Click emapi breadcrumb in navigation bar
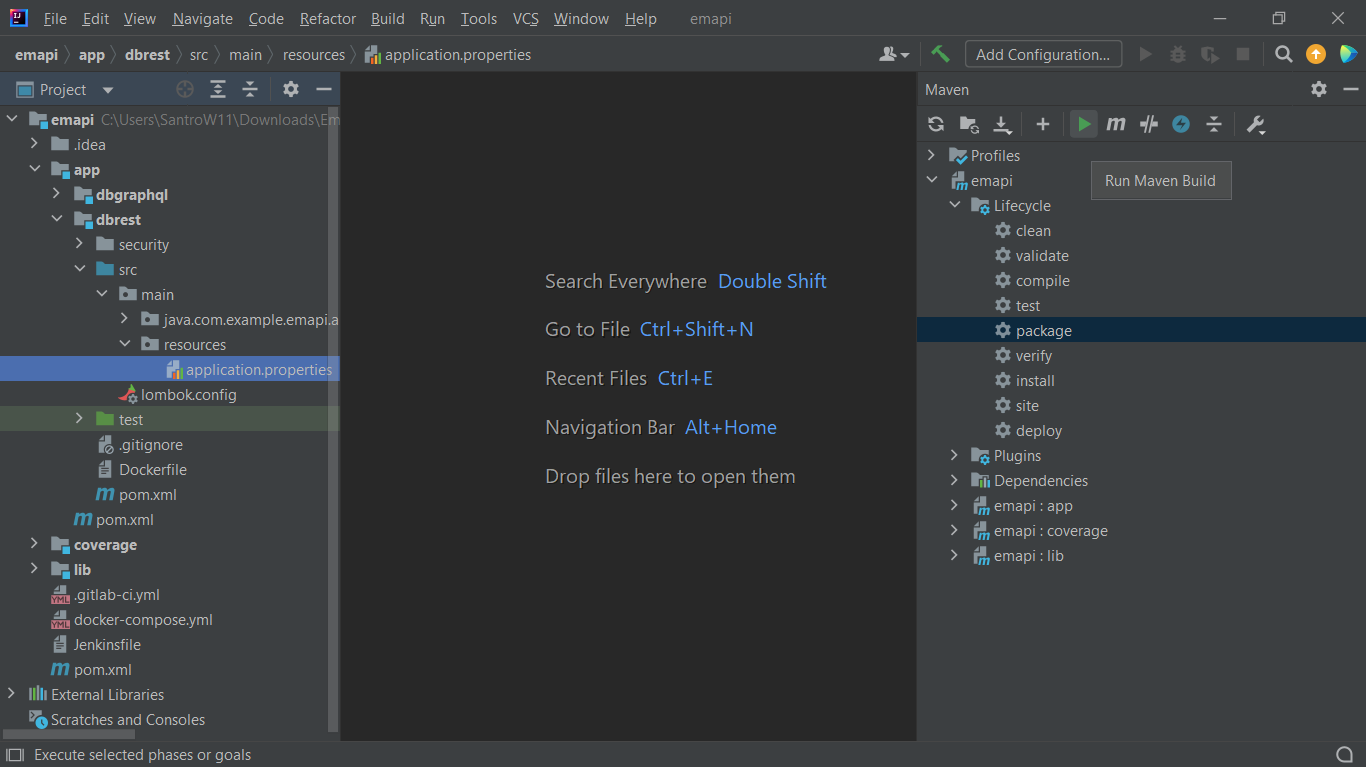The image size is (1366, 768). (x=36, y=55)
